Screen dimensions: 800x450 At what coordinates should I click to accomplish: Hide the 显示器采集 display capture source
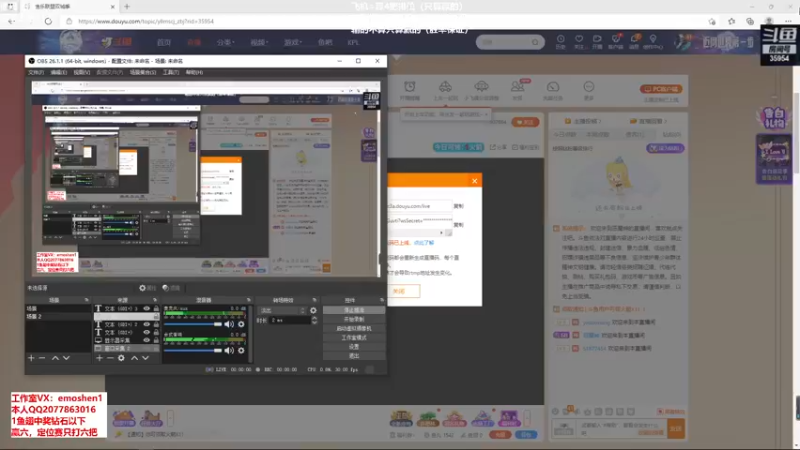[x=146, y=340]
